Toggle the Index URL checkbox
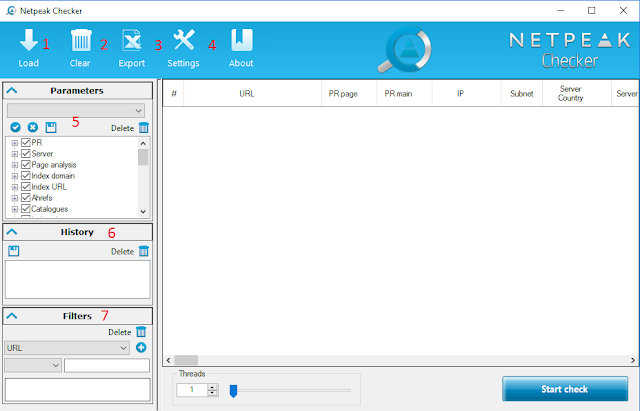640x411 pixels. pos(26,187)
